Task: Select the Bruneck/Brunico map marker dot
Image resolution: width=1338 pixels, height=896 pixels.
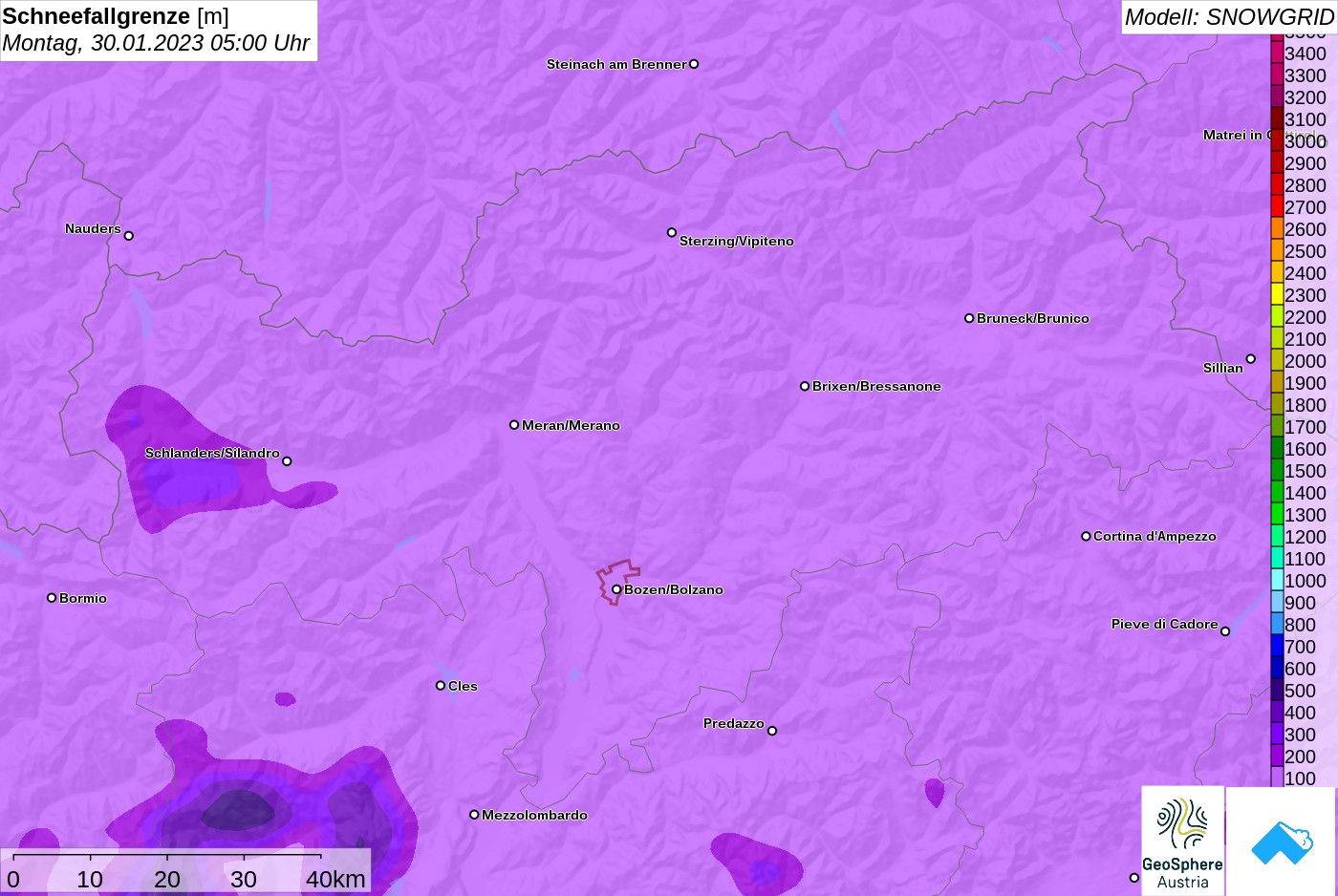Action: [x=969, y=318]
